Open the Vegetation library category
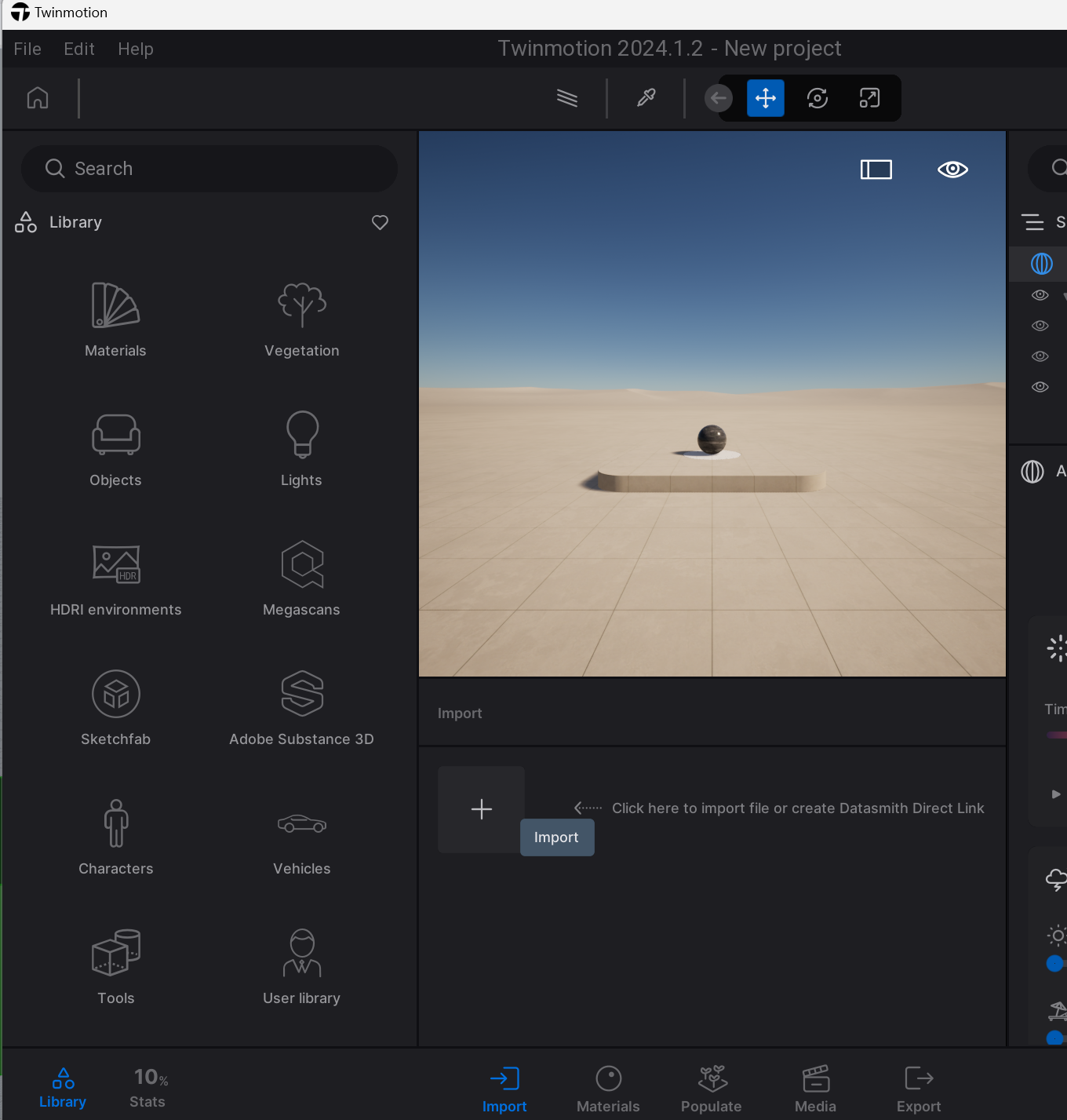Screen dimensions: 1067x1120 click(301, 319)
